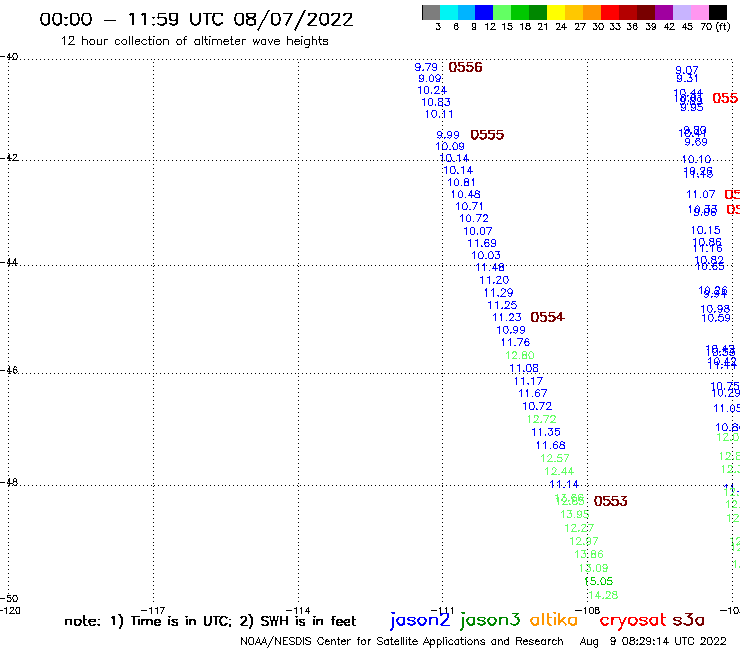740x650 pixels.
Task: Click the green 13.09 wave height value
Action: click(593, 568)
